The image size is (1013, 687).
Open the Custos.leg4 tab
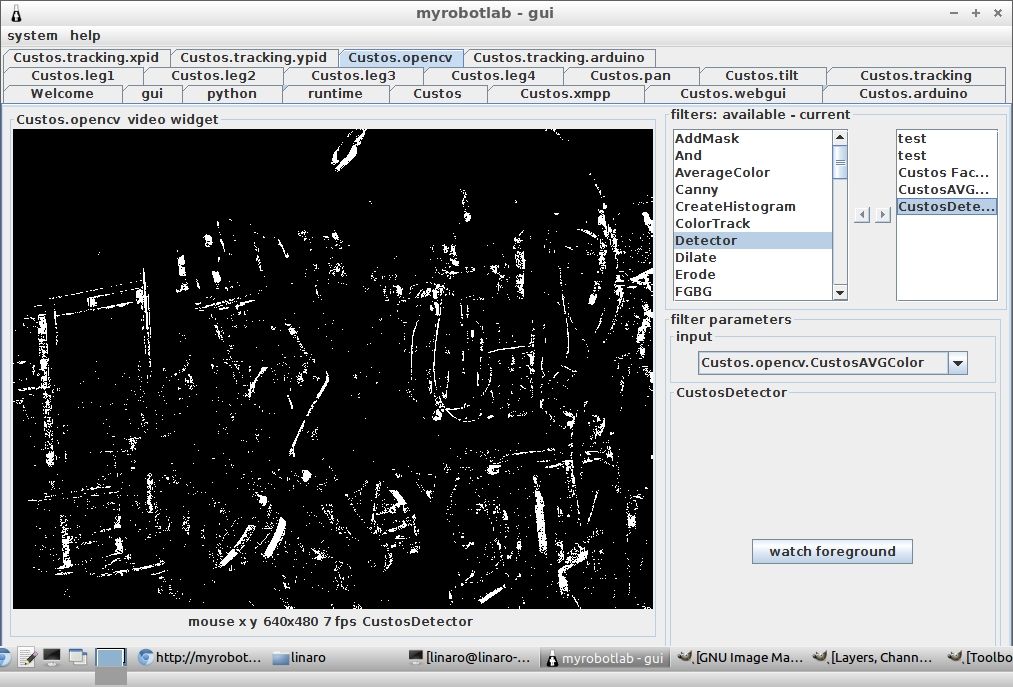point(494,76)
